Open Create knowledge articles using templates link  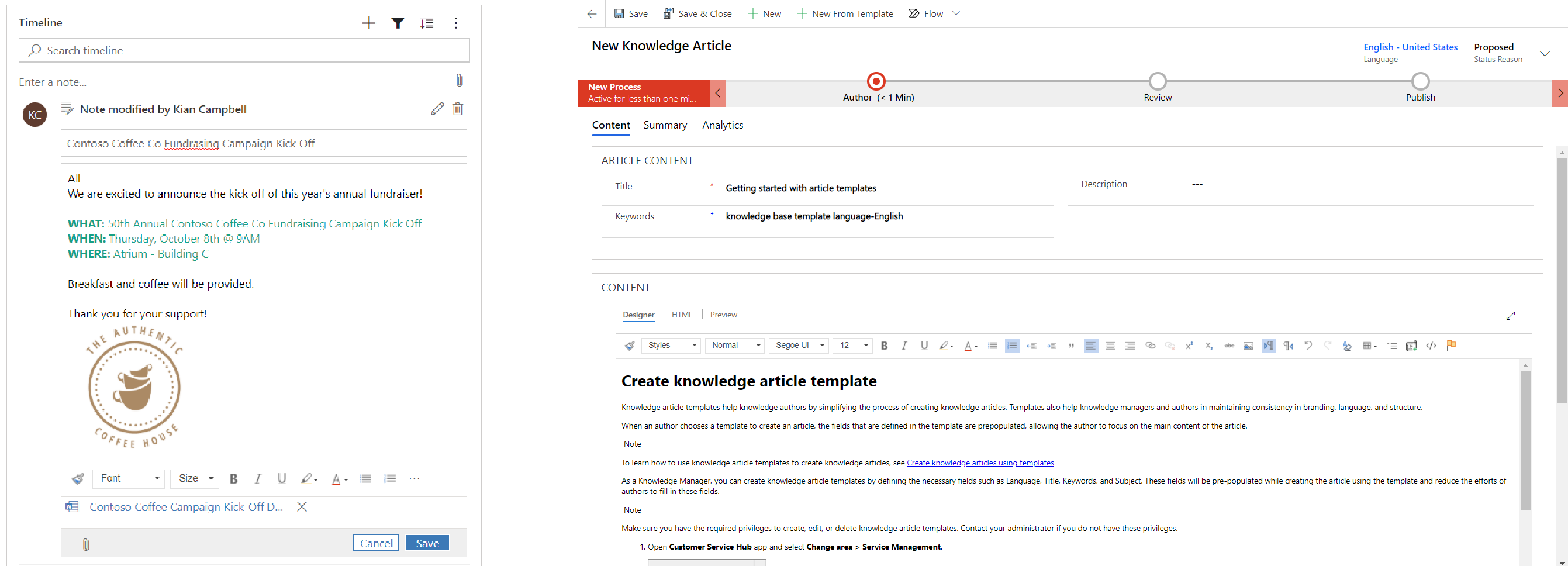tap(979, 463)
